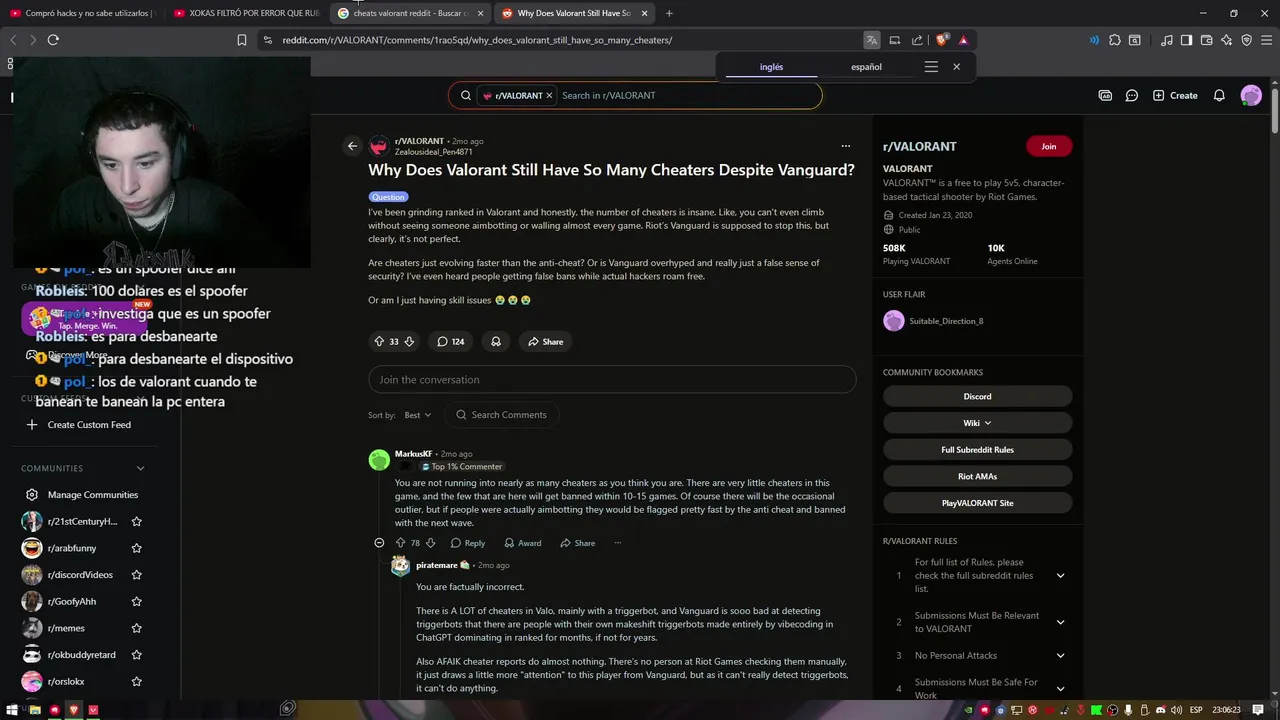
Task: Switch to 'cheats valorant reddit' search tab
Action: click(410, 13)
